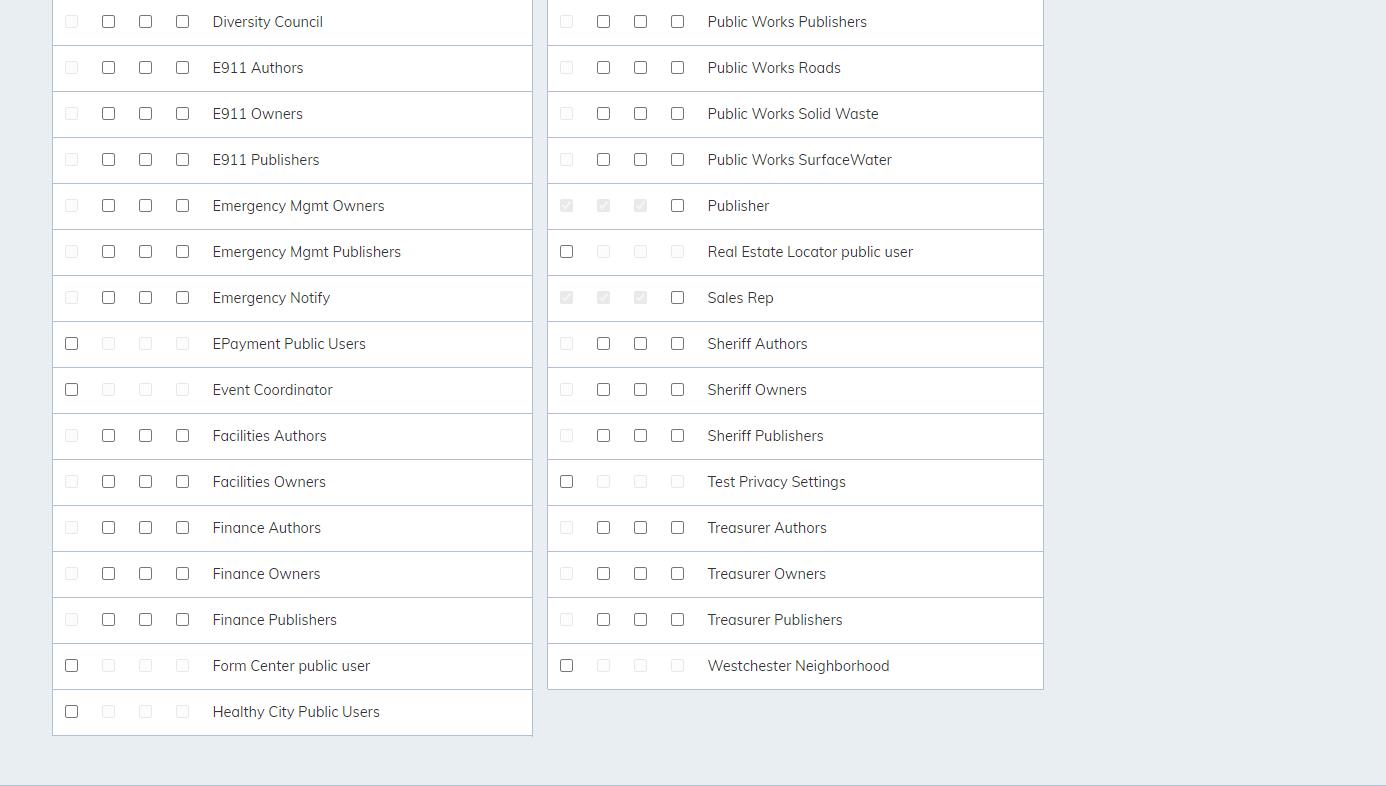Tick the enabled checkbox for EPayment Public Users

coord(71,344)
